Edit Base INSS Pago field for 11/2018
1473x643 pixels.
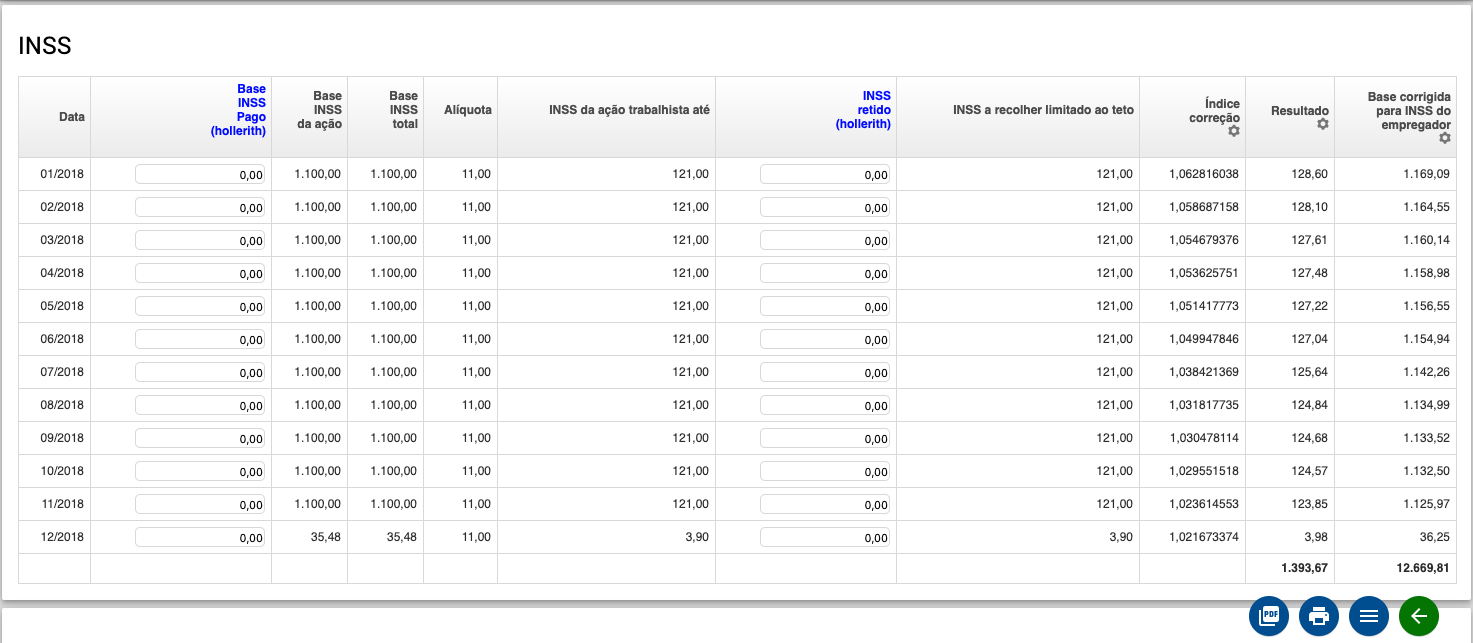coord(200,504)
